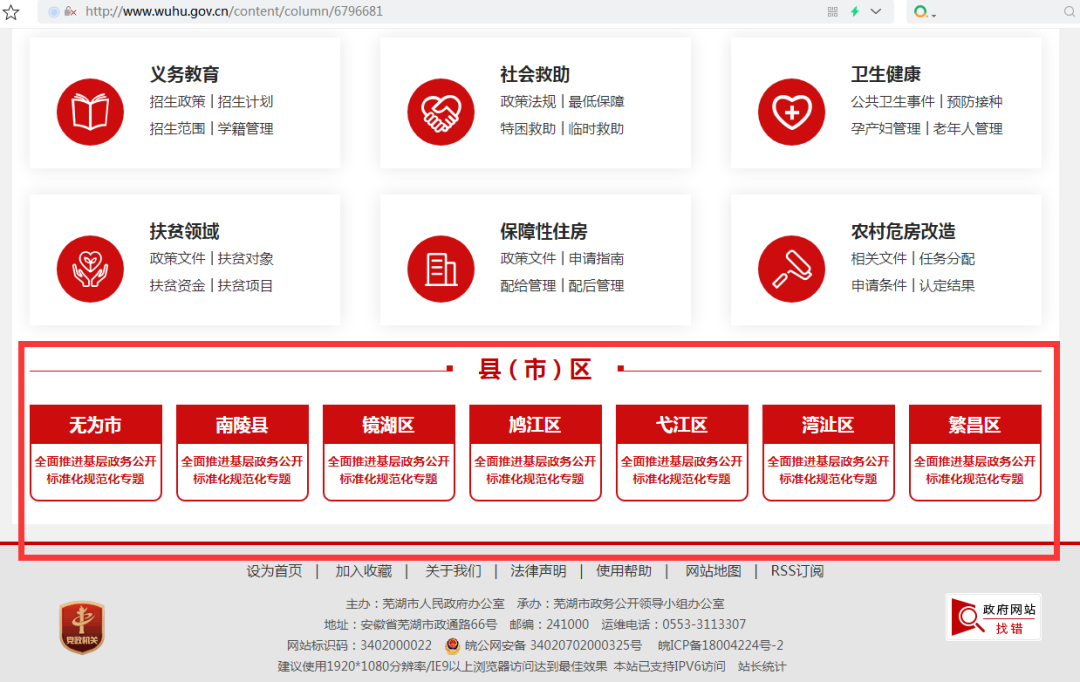1080x682 pixels.
Task: Click the insecure site lock icon
Action: (x=70, y=12)
